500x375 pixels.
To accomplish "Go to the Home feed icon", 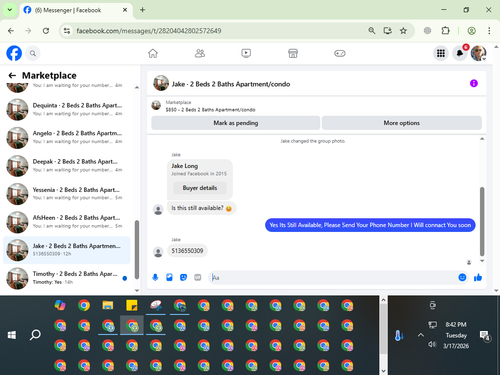I will click(x=153, y=53).
